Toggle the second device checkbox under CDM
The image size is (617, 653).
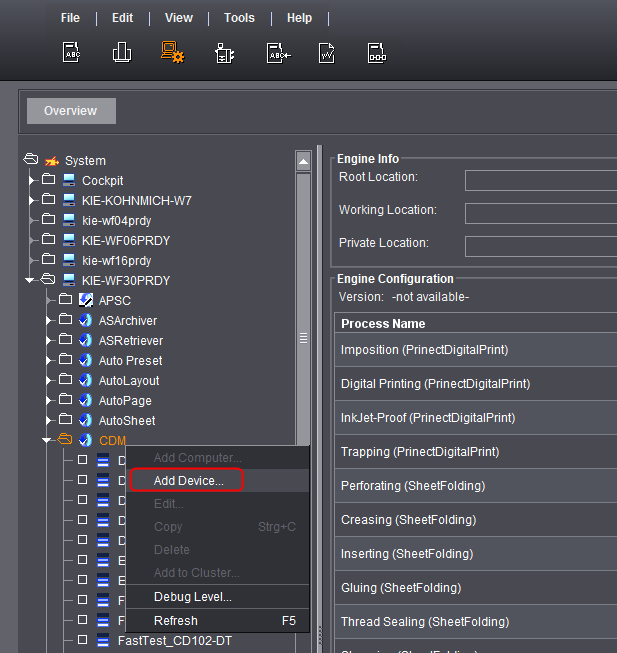coord(82,480)
